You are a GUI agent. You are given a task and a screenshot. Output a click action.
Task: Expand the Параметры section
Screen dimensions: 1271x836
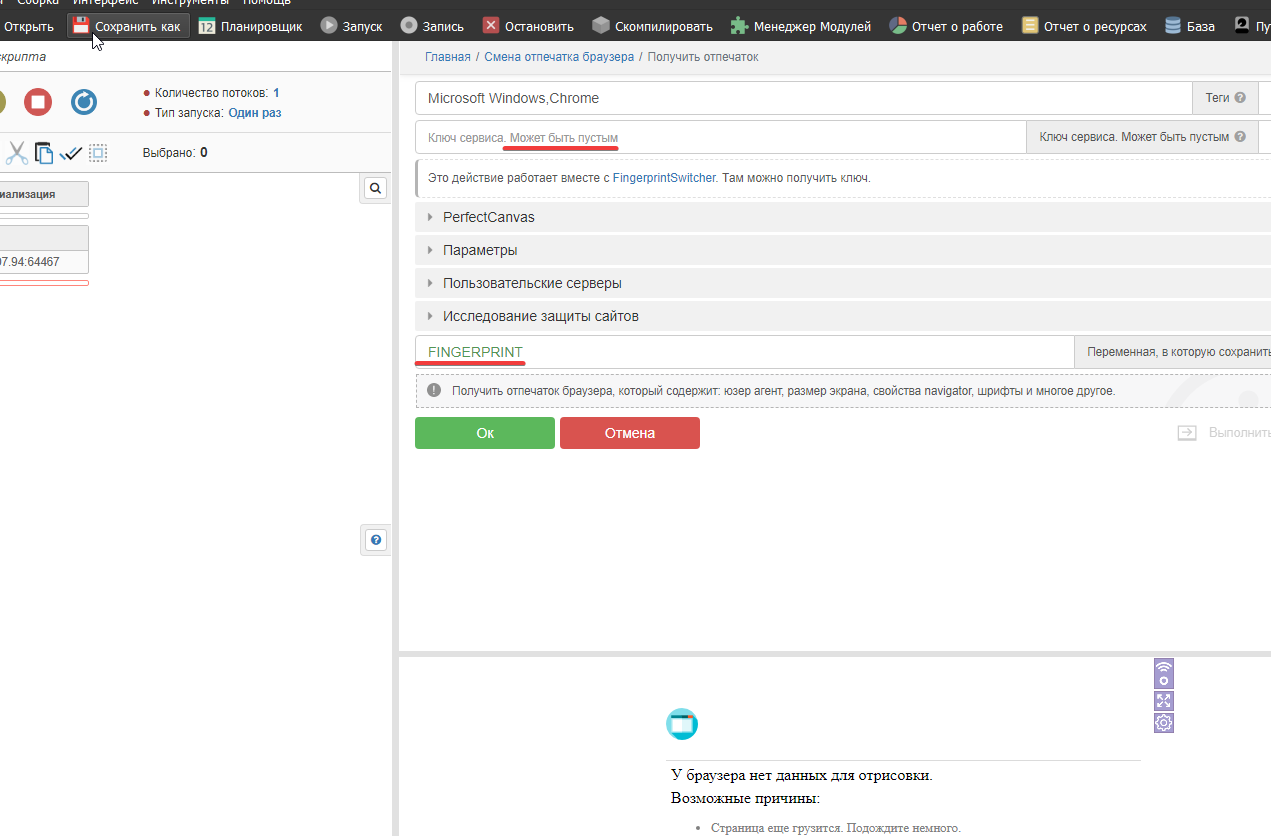pyautogui.click(x=480, y=250)
